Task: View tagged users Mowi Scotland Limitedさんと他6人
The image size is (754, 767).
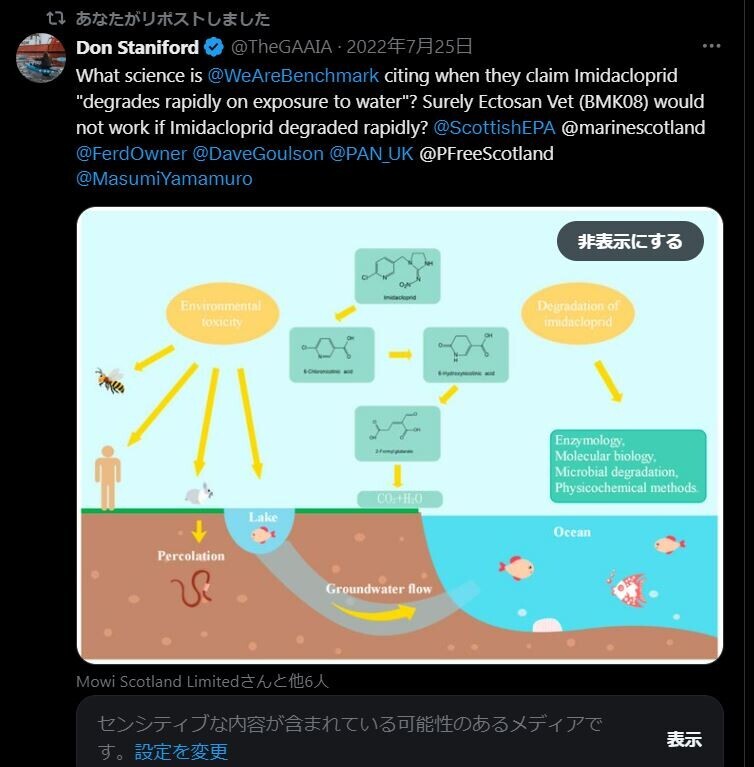Action: (203, 681)
